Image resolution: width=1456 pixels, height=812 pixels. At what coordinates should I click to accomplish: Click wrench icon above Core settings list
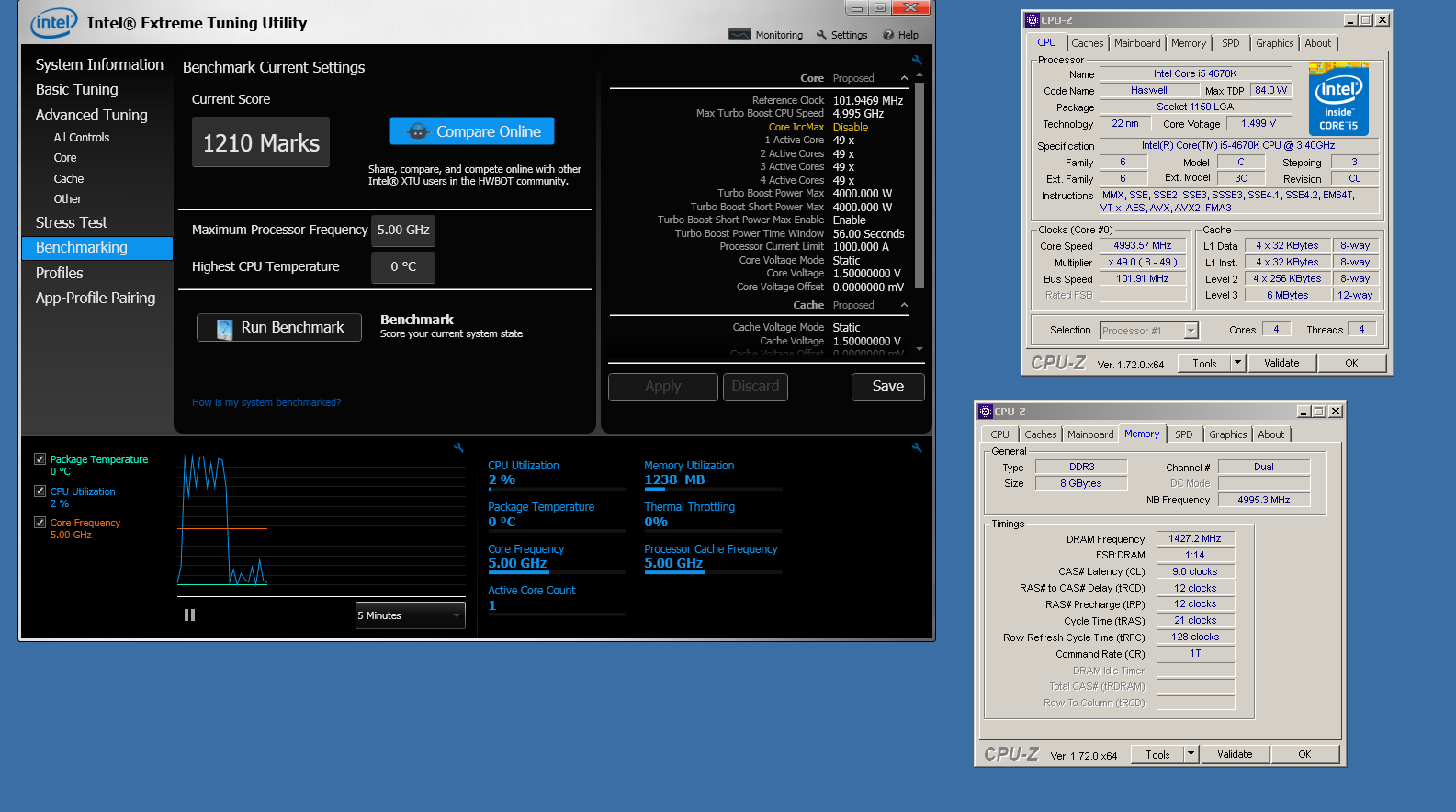pyautogui.click(x=916, y=60)
